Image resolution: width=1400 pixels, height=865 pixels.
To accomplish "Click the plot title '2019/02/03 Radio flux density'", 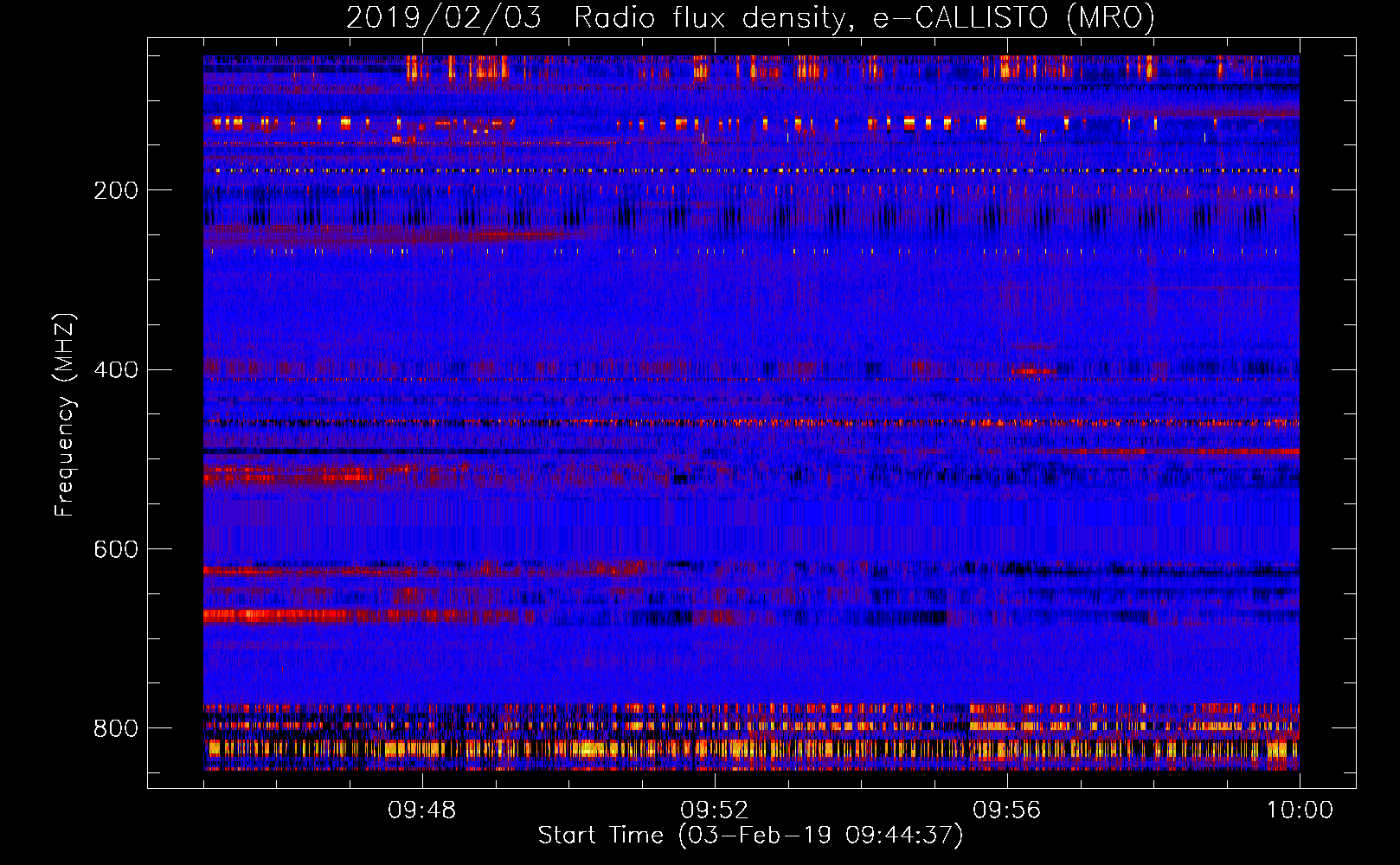I will [x=750, y=17].
